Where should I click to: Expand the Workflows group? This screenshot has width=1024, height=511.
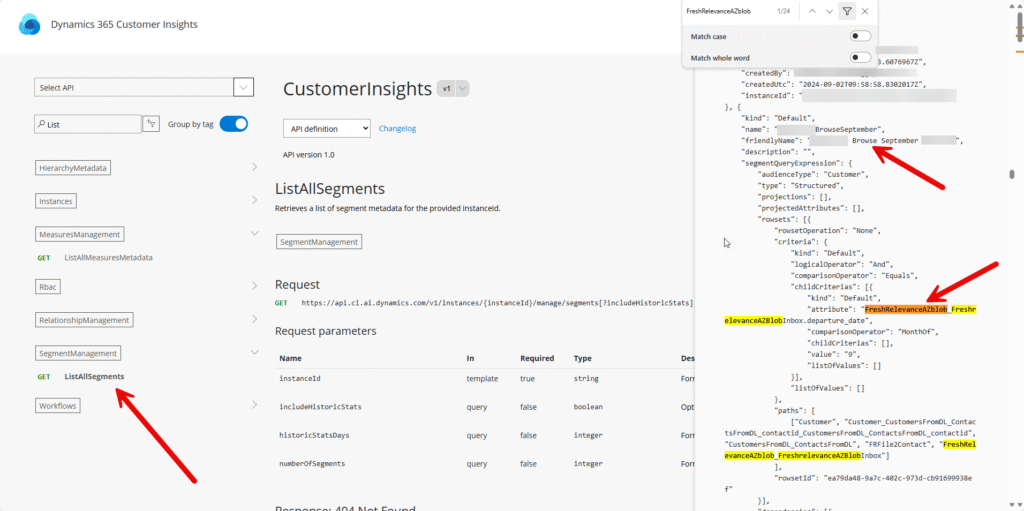click(254, 405)
